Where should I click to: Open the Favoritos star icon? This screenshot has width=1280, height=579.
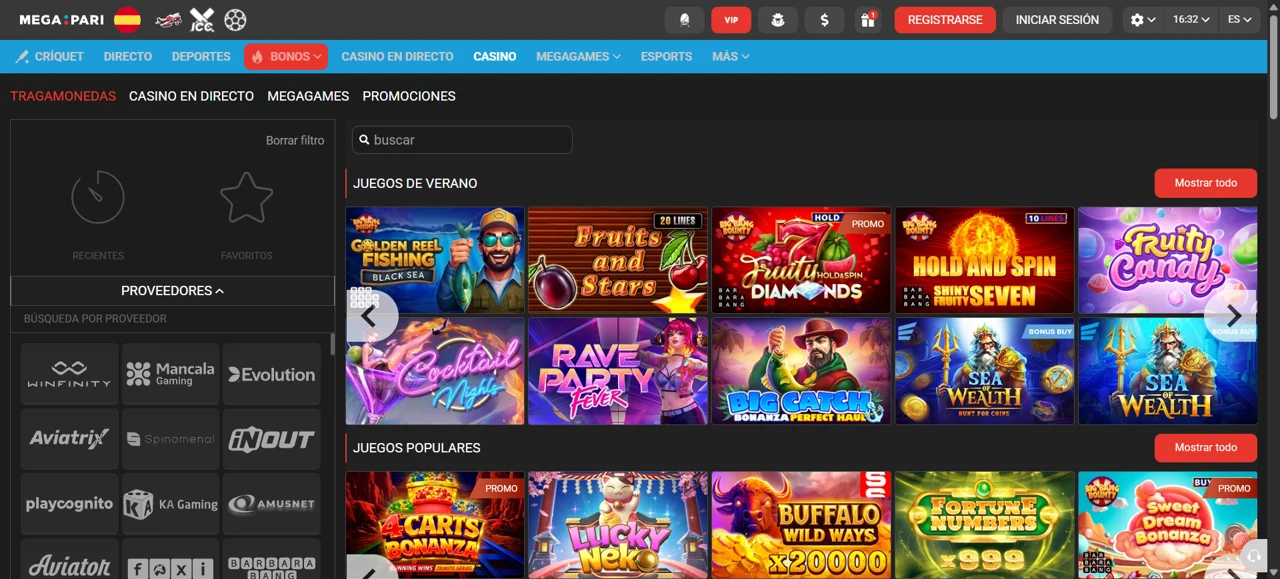[246, 197]
